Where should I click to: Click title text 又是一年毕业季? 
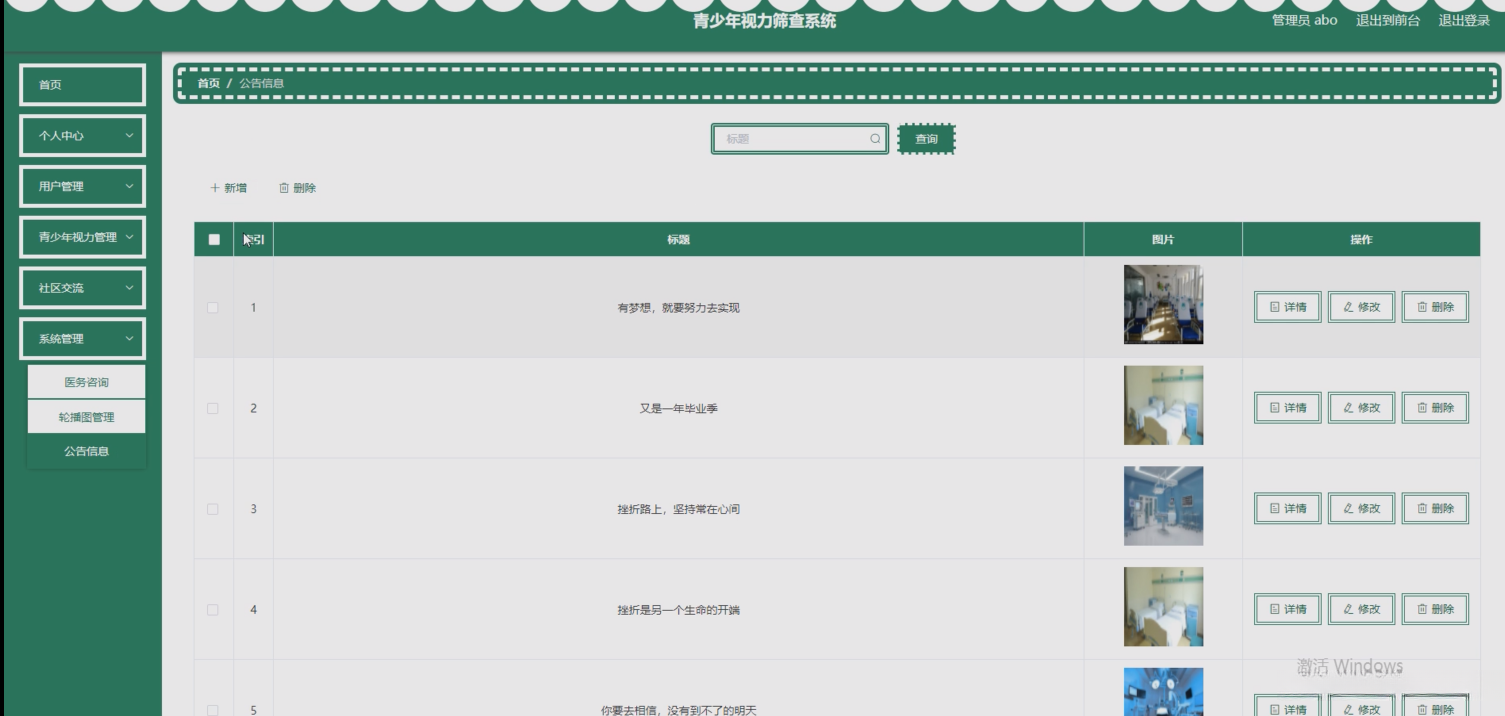point(678,409)
